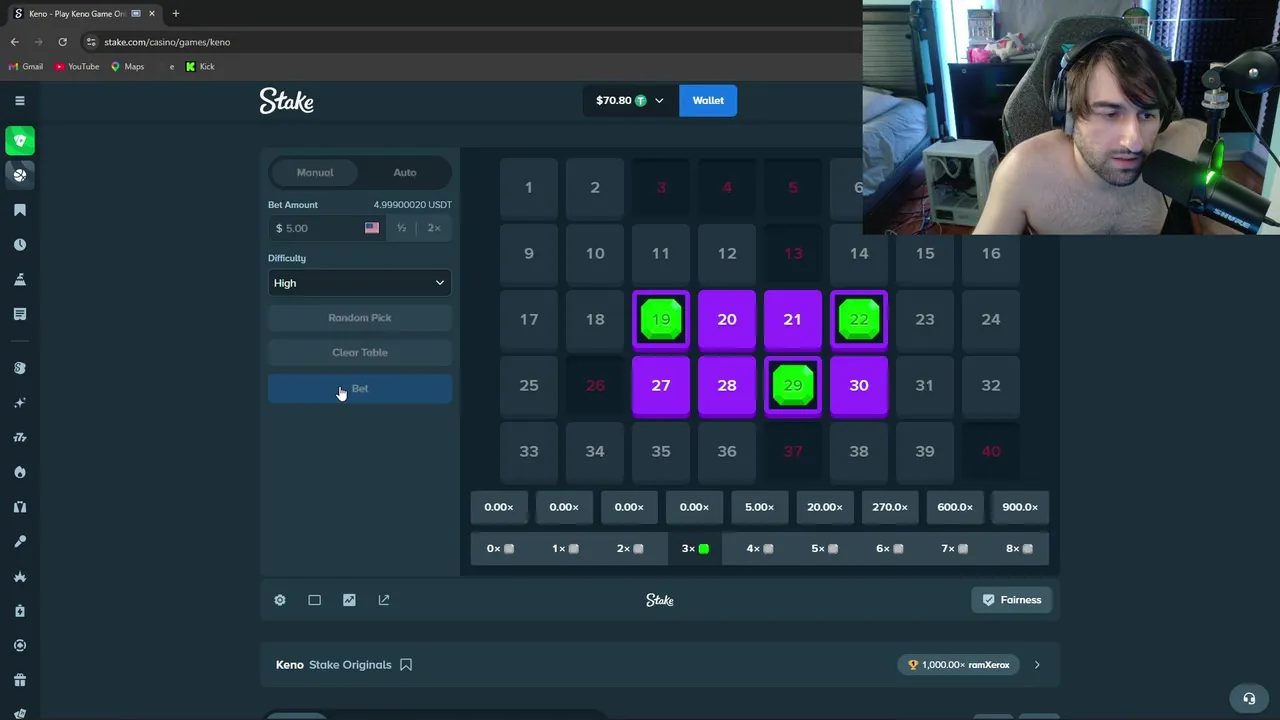Deselect Keno tile 19 with gem
This screenshot has height=720, width=1280.
[x=661, y=320]
